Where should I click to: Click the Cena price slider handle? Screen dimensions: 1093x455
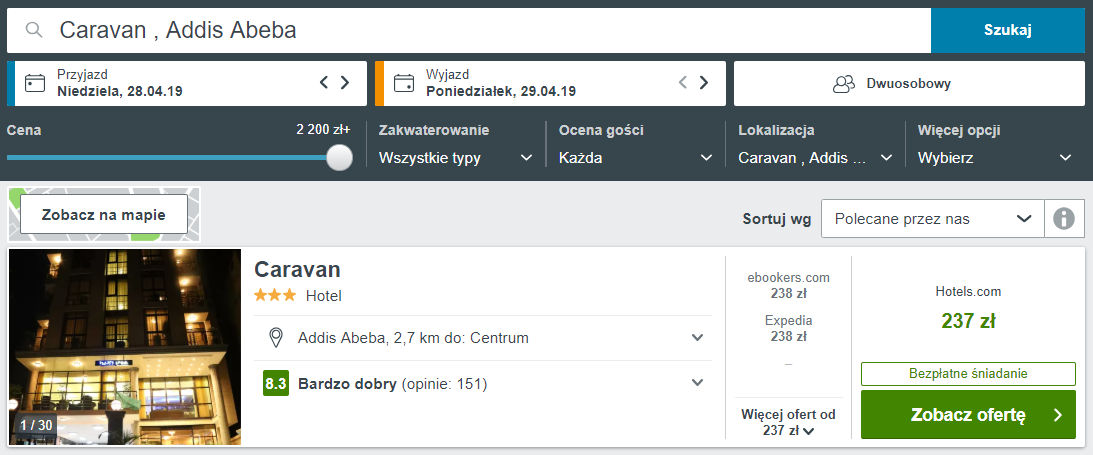pos(339,157)
